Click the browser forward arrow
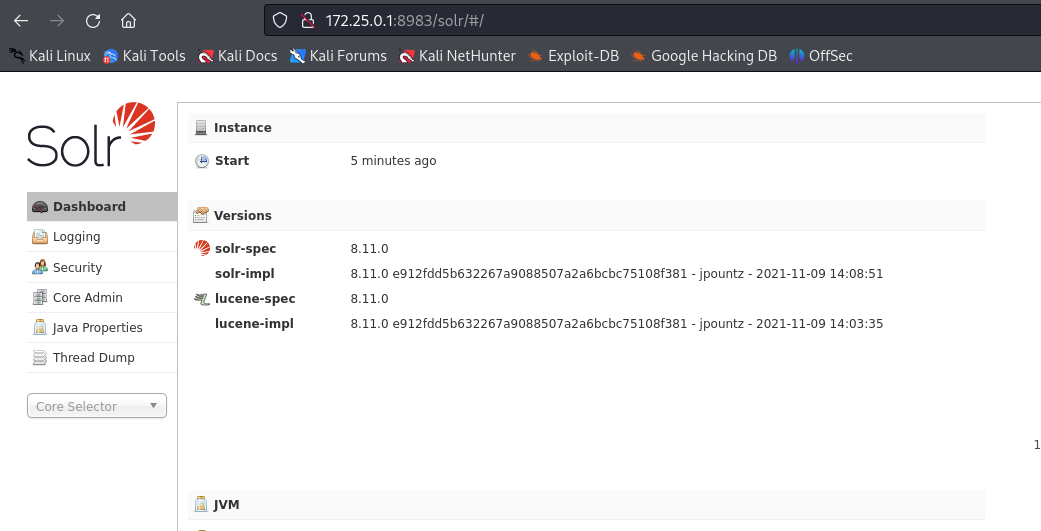The image size is (1041, 531). 57,21
